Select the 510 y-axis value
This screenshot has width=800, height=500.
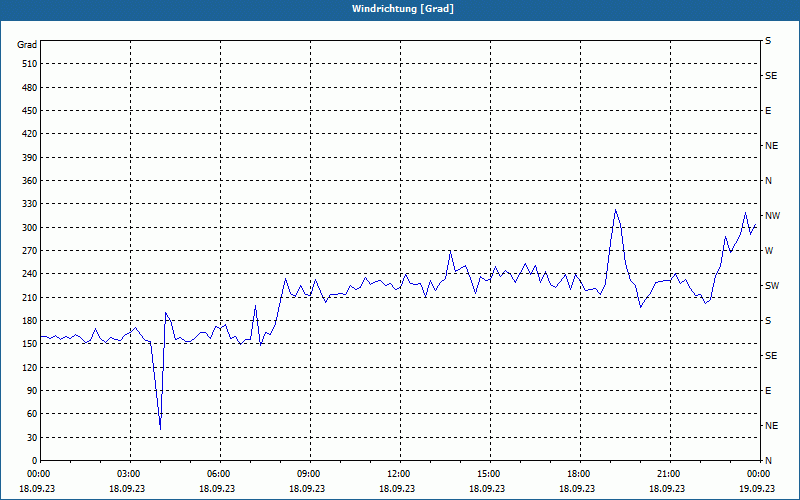pos(30,64)
